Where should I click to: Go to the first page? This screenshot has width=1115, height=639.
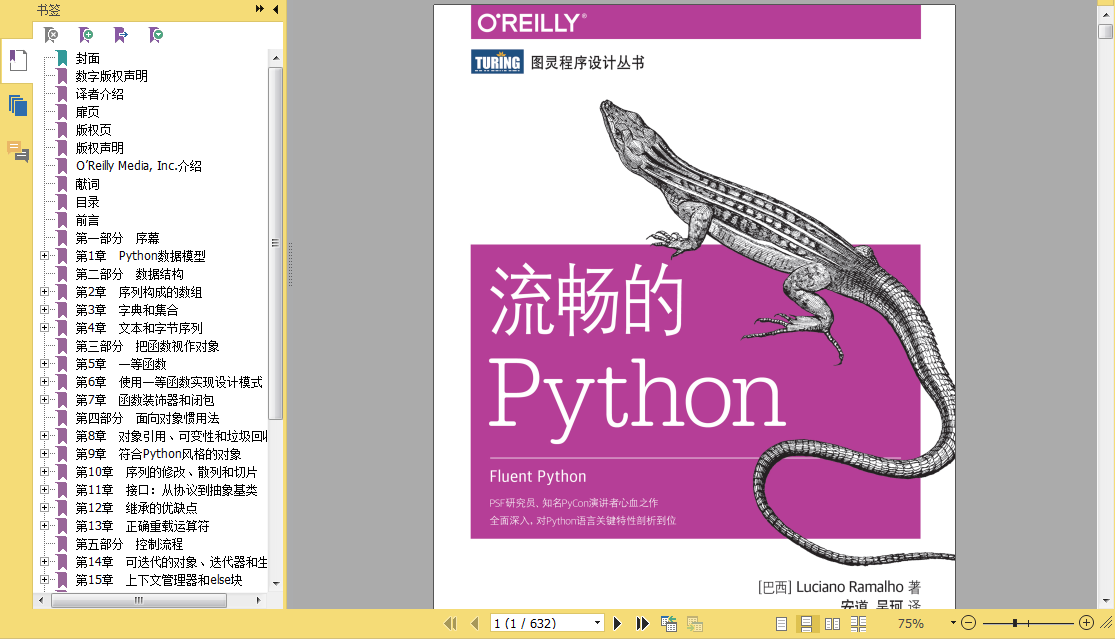point(450,623)
